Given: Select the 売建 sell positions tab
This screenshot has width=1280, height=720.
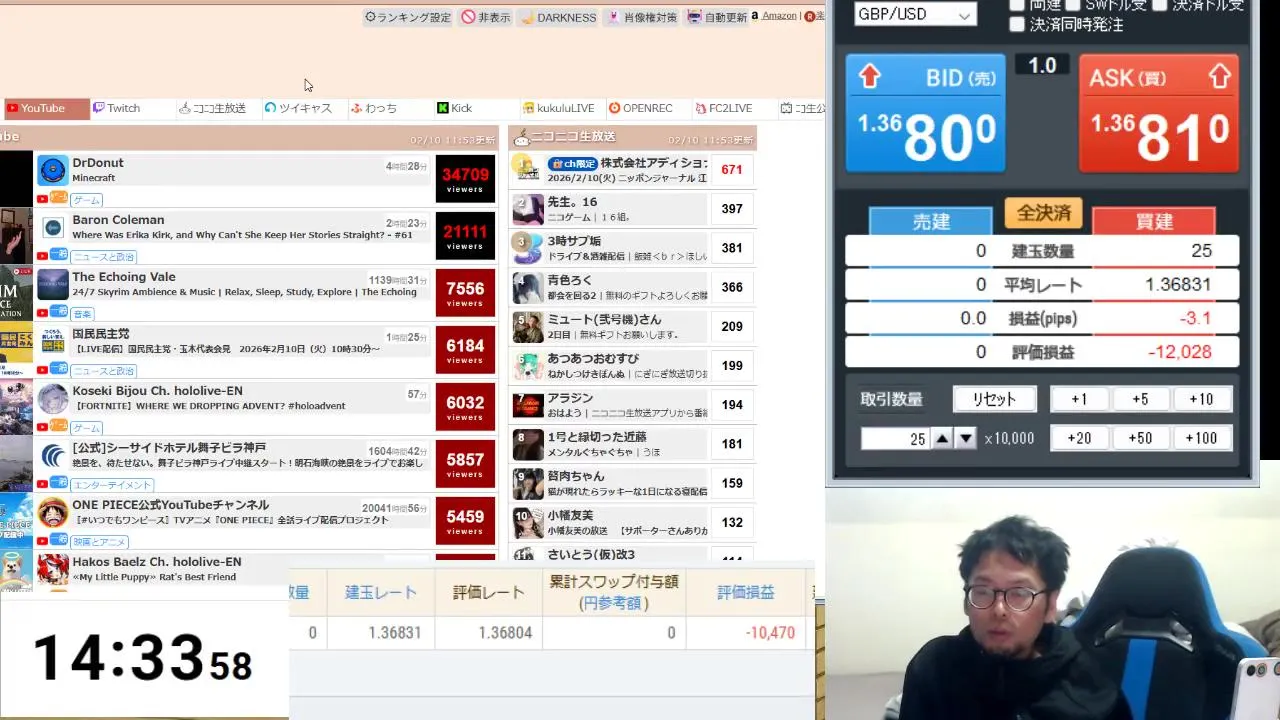Looking at the screenshot, I should tap(931, 221).
